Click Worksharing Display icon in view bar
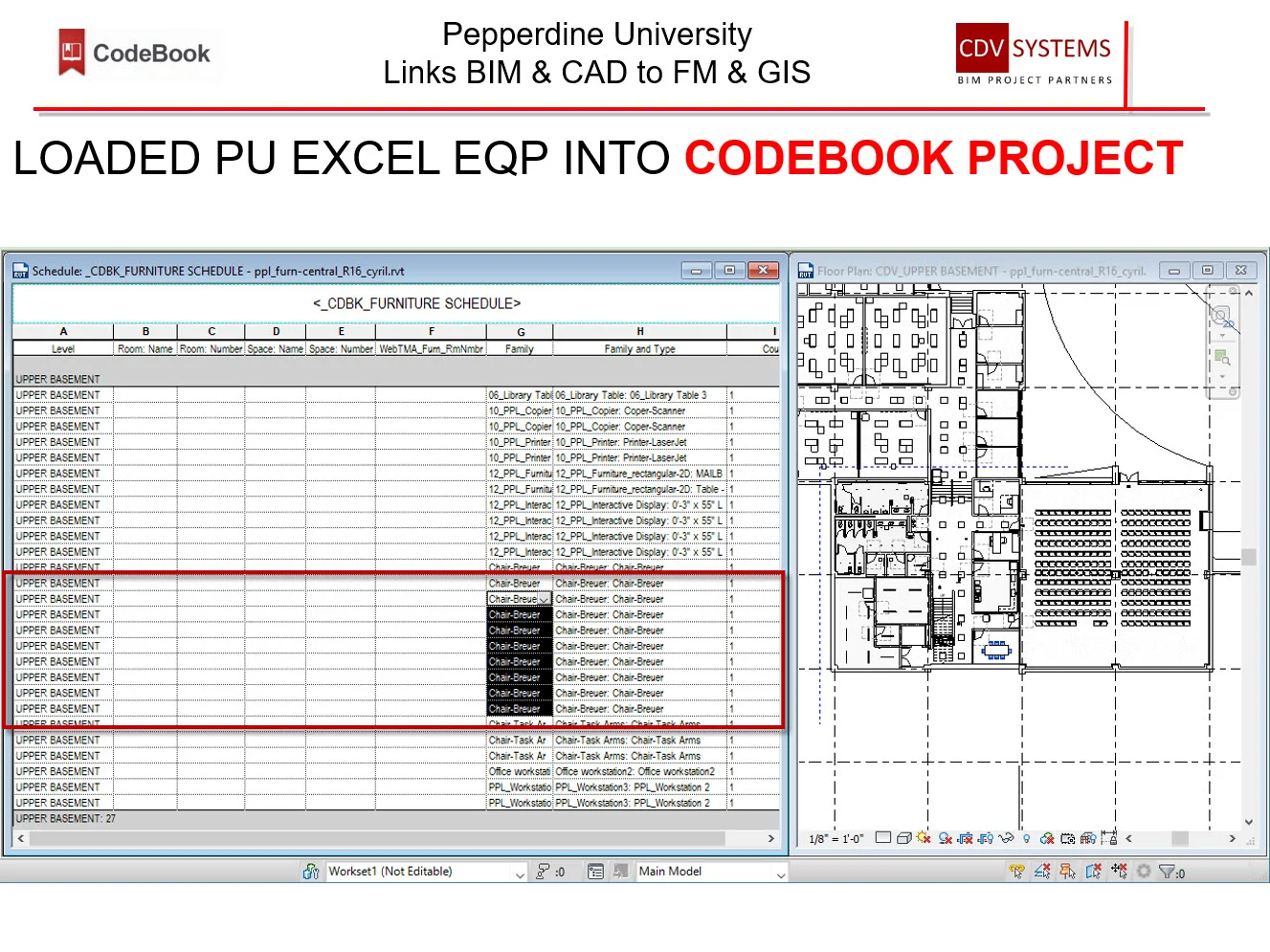Image resolution: width=1270 pixels, height=952 pixels. tap(1047, 838)
